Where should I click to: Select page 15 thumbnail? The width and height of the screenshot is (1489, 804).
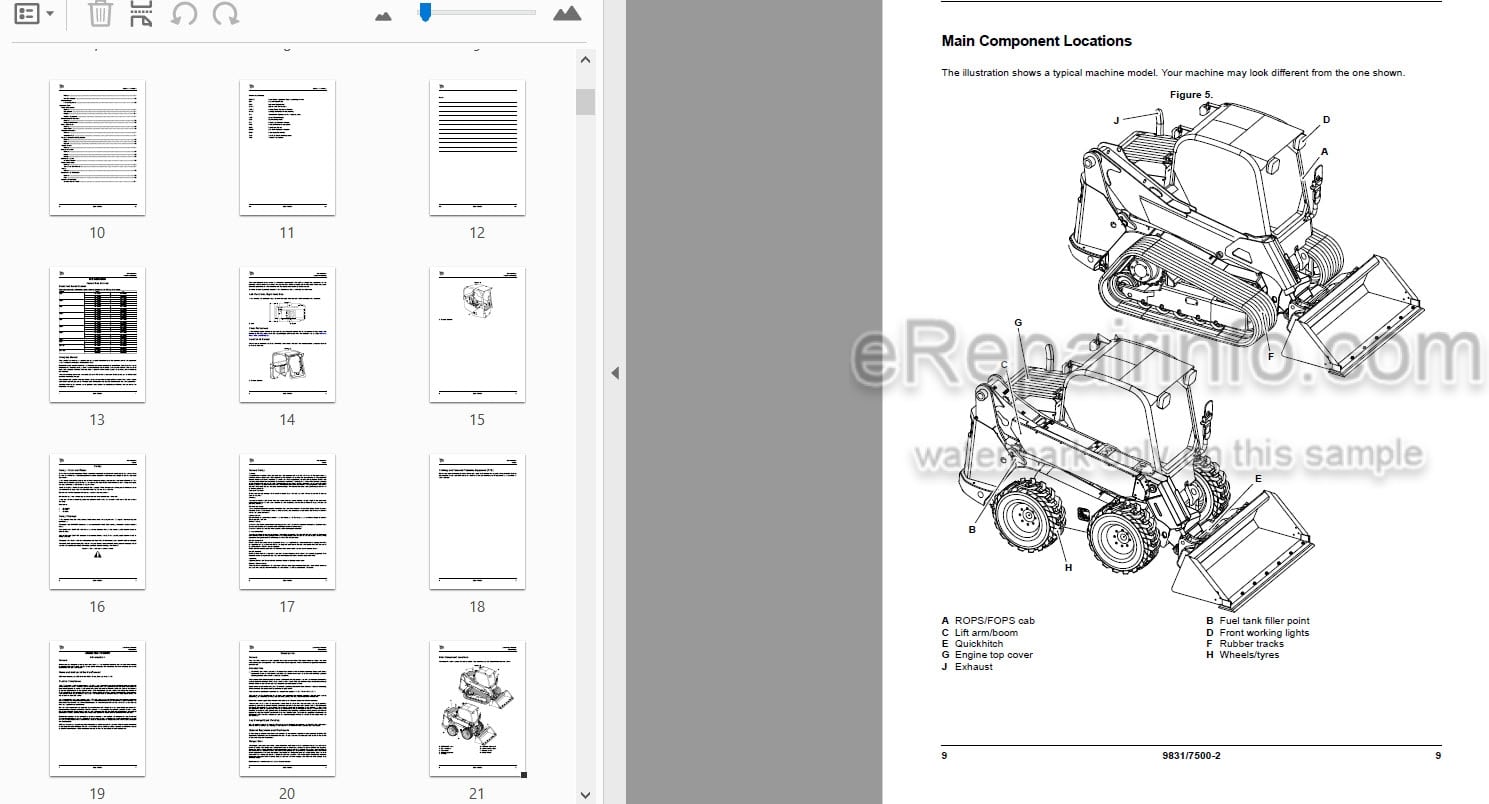(x=477, y=334)
